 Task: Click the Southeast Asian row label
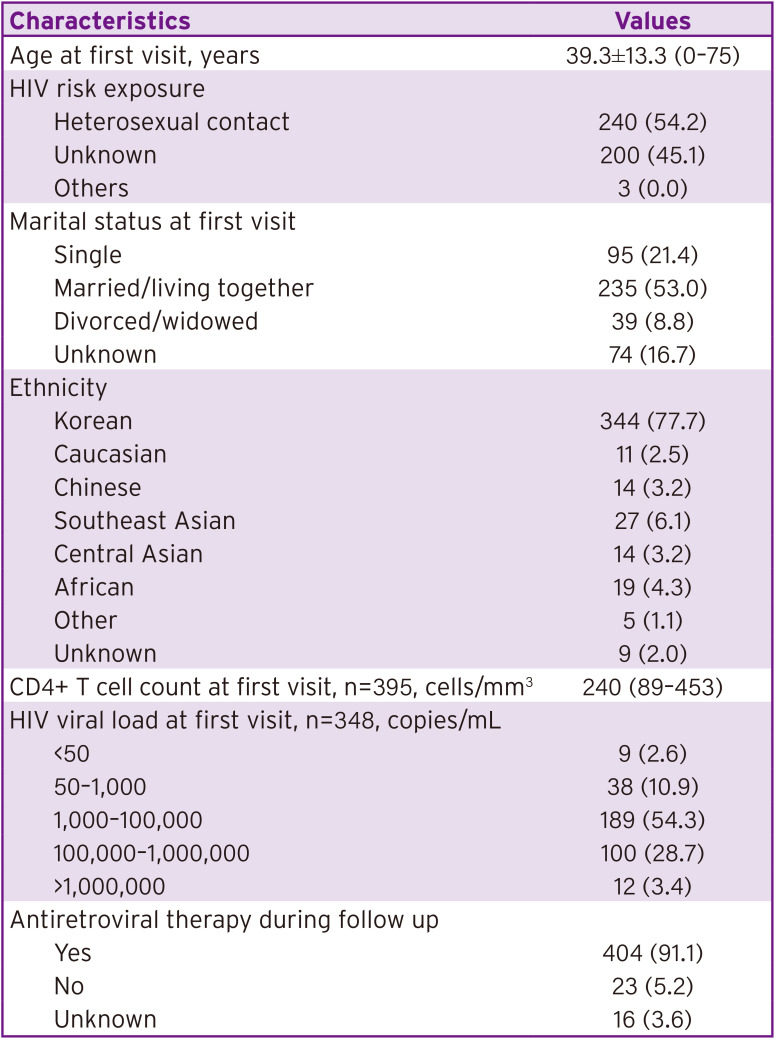pyautogui.click(x=145, y=520)
